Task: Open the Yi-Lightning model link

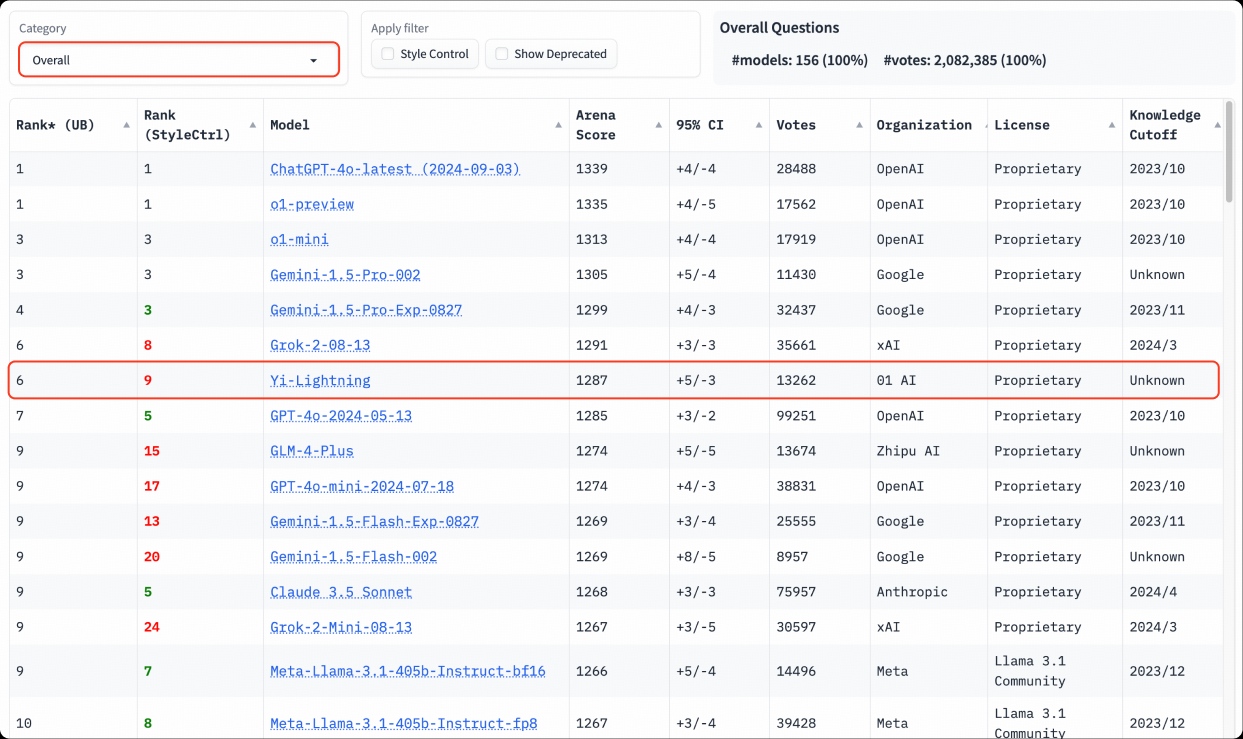Action: tap(320, 381)
